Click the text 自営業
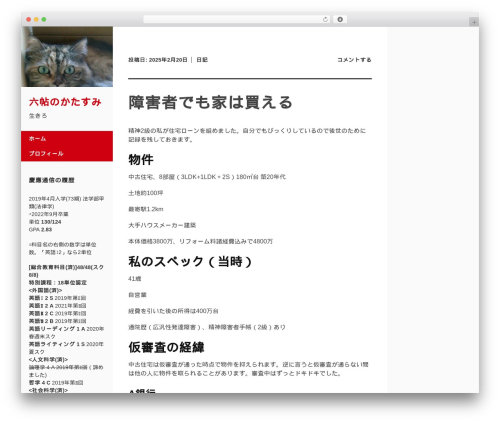This screenshot has width=500, height=423. 137,295
